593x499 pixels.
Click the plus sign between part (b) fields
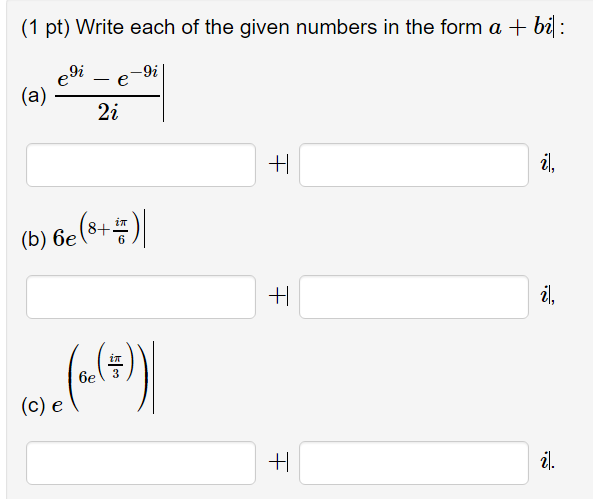click(x=277, y=296)
